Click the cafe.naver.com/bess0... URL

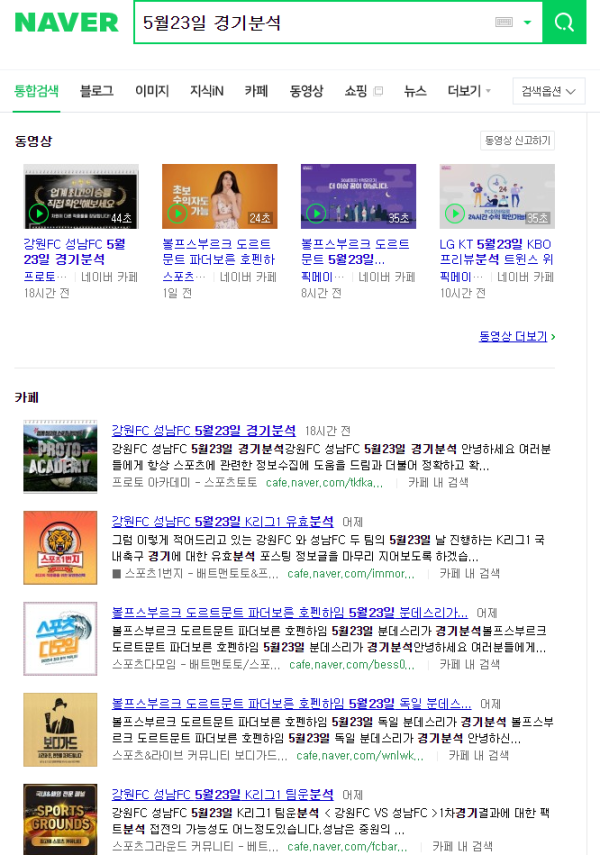click(x=352, y=665)
